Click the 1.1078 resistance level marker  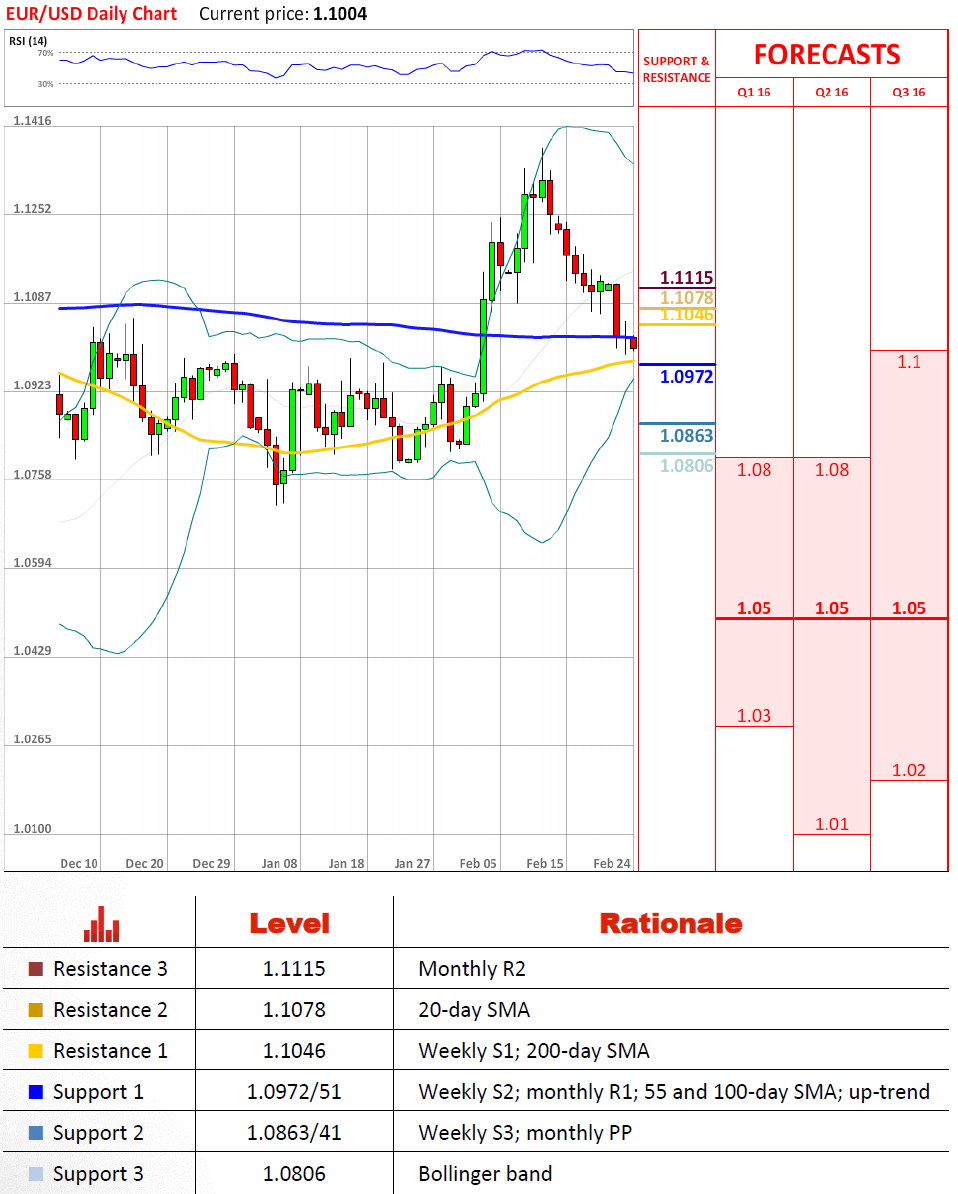(686, 298)
